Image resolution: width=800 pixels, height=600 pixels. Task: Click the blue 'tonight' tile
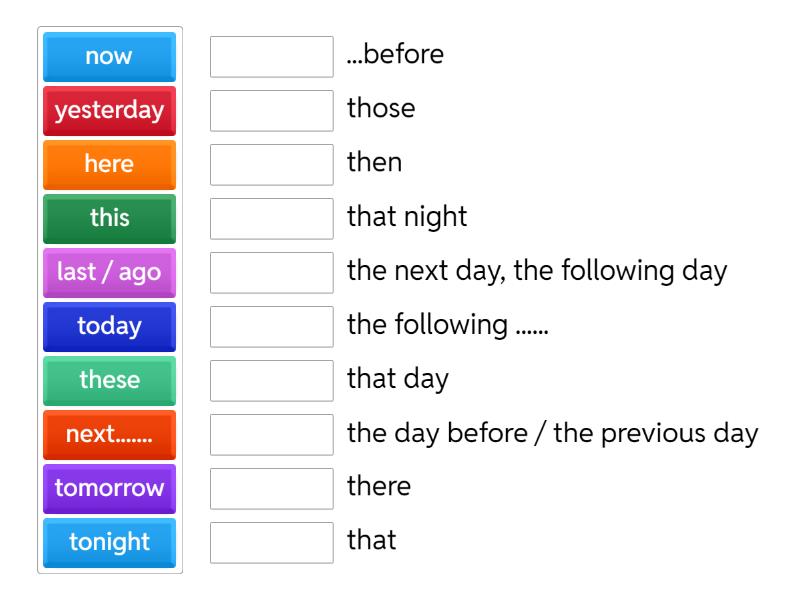109,543
